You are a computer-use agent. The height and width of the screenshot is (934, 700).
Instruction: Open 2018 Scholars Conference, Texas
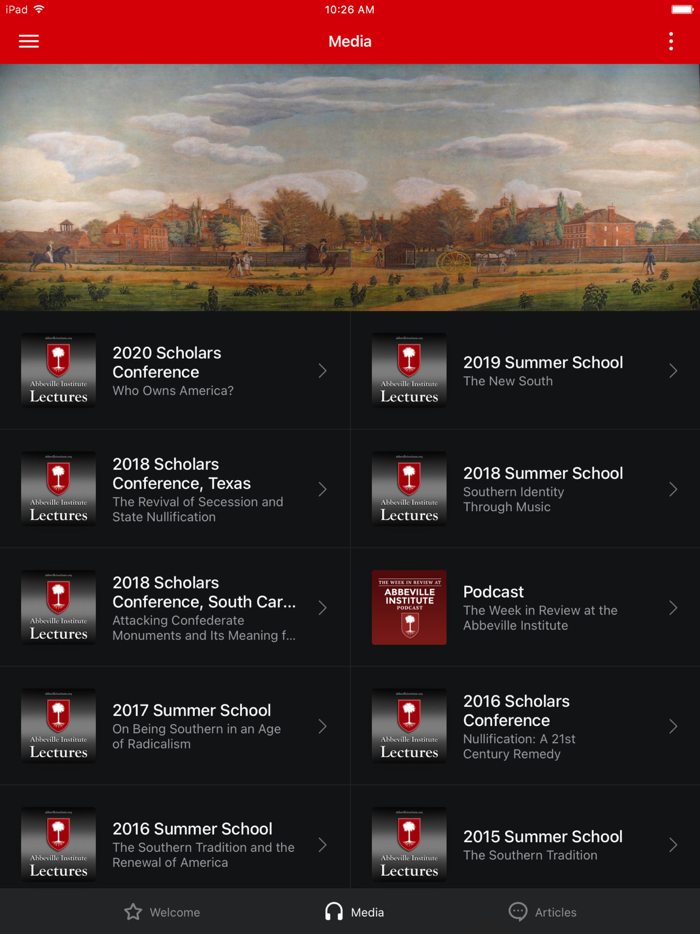point(175,489)
